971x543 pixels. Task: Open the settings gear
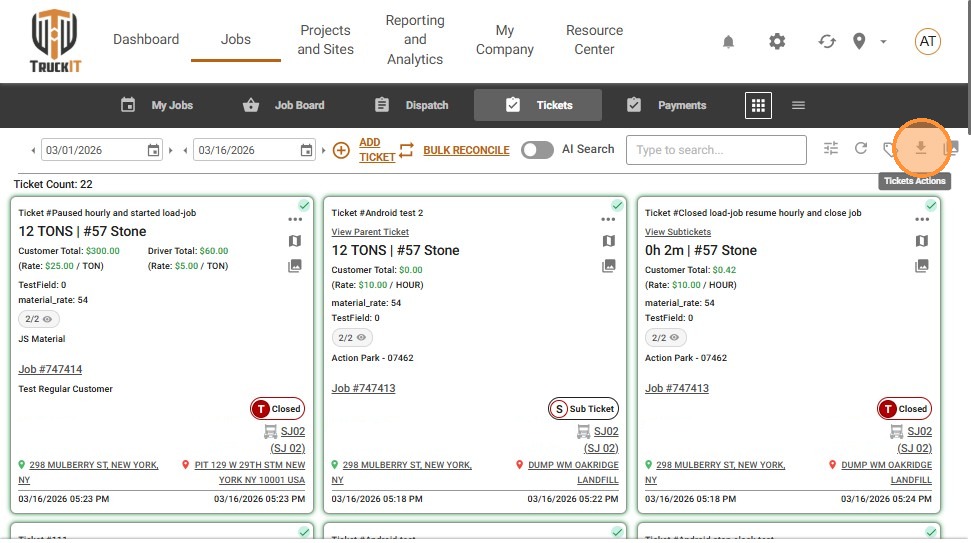pos(777,41)
